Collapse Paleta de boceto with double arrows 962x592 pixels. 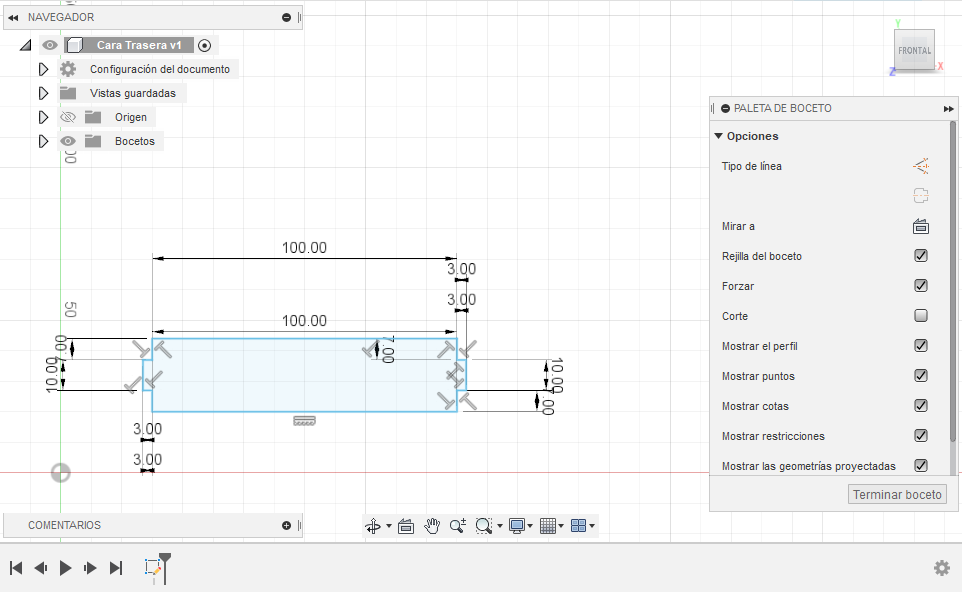click(x=949, y=109)
